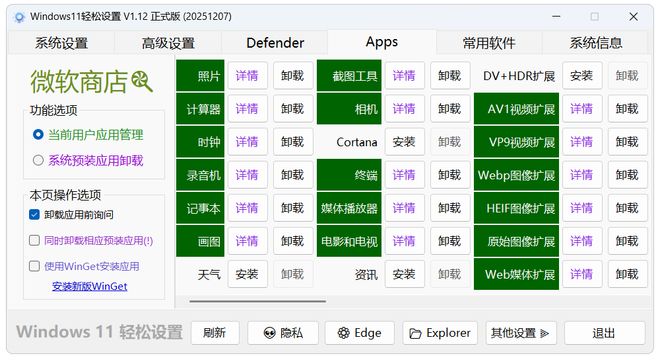Uninstall HEIF图像扩展
Viewport: 660px width, 360px height.
(628, 208)
